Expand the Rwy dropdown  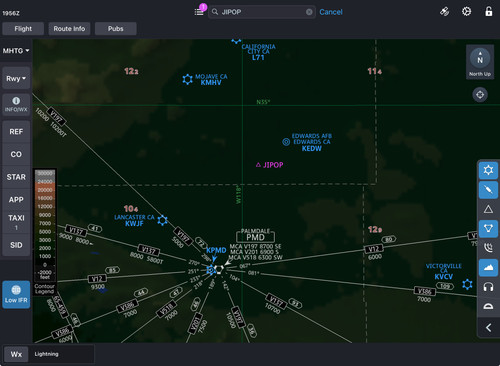16,78
